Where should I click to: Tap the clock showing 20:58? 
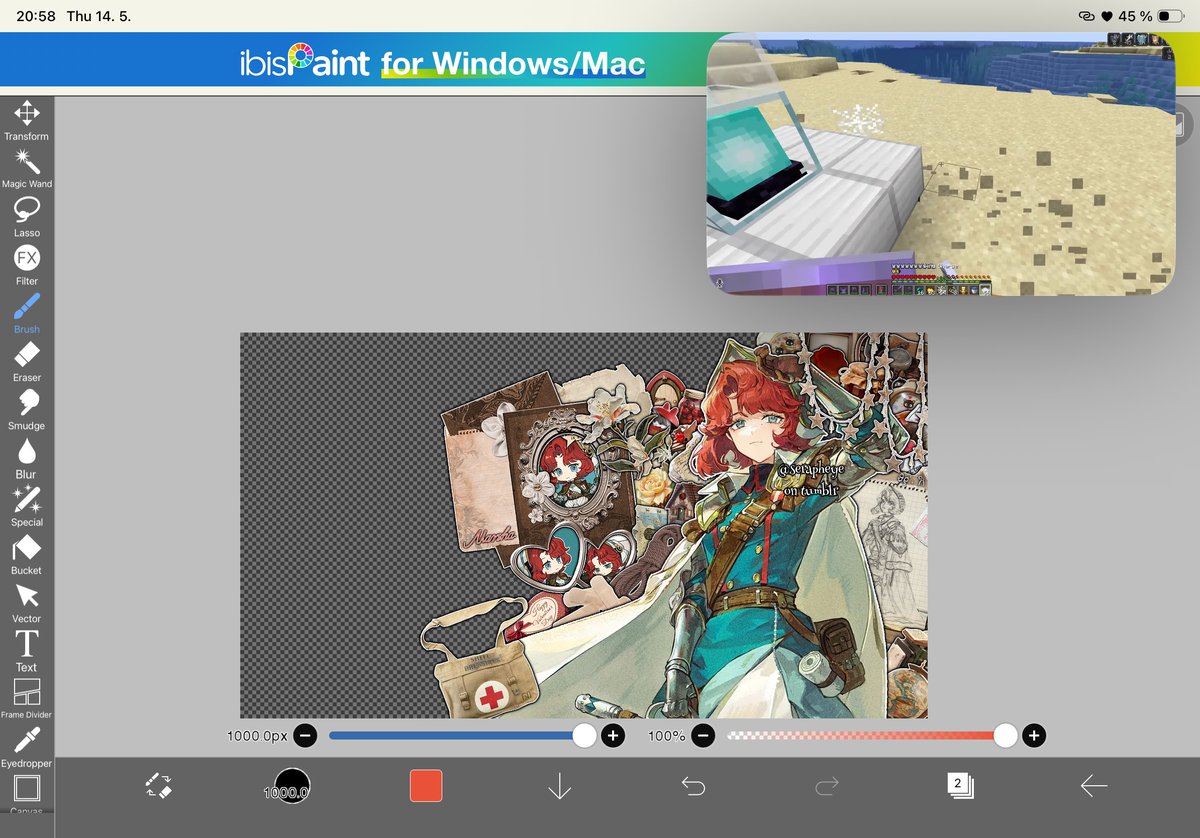pyautogui.click(x=36, y=17)
